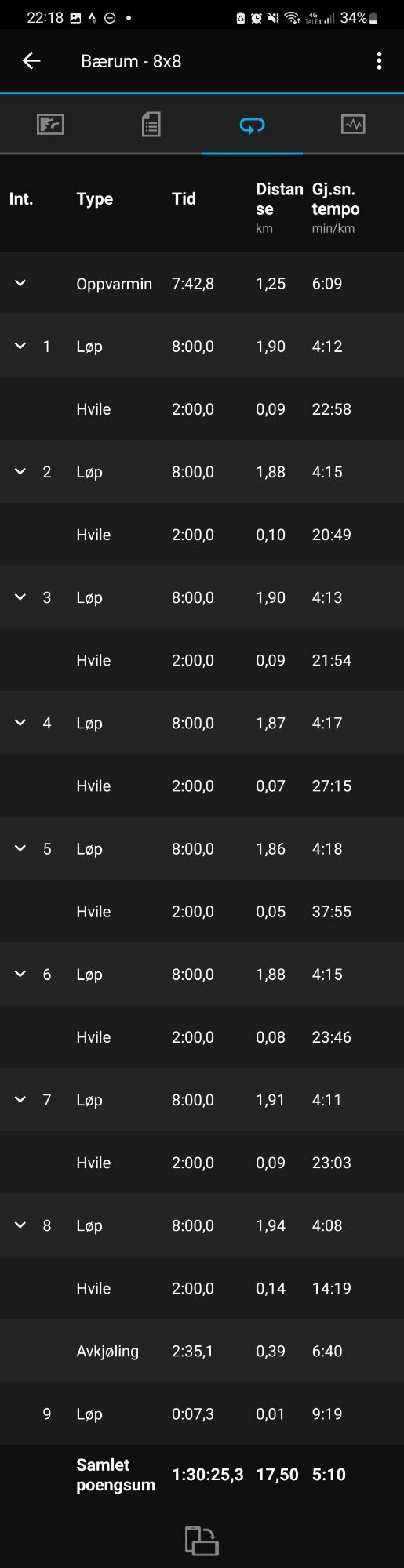Tap the battery 34% status indicator
The width and height of the screenshot is (404, 1568).
click(359, 17)
